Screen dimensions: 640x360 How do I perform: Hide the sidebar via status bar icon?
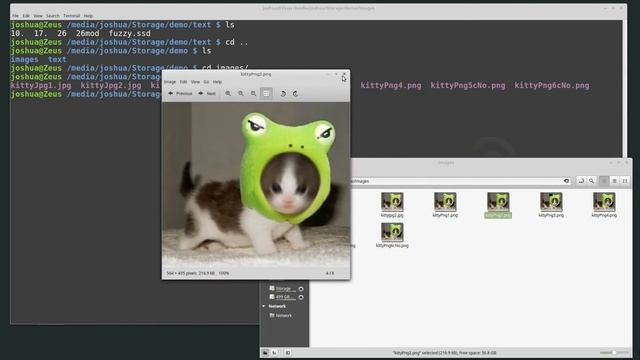pos(288,353)
